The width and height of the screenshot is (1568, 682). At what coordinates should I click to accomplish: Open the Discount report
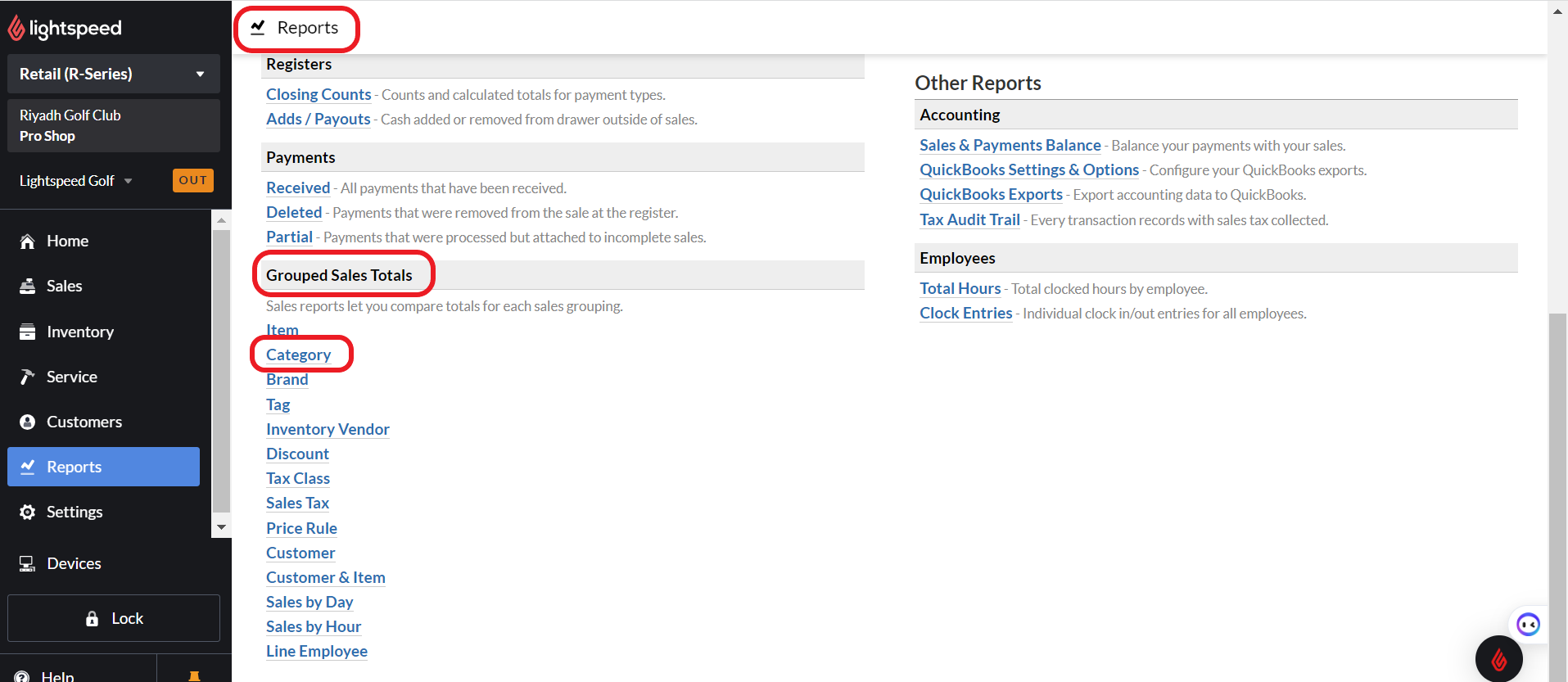[x=297, y=454]
